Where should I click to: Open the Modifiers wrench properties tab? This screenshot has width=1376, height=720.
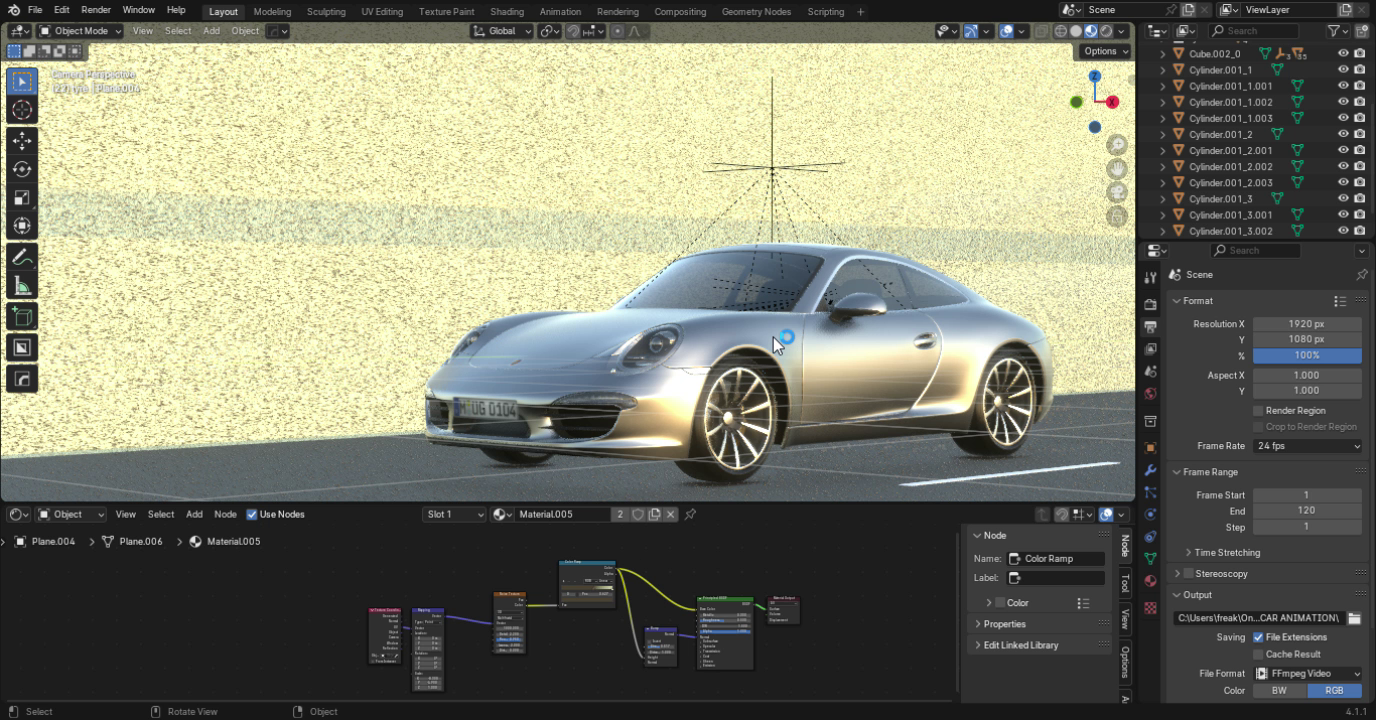(1150, 470)
